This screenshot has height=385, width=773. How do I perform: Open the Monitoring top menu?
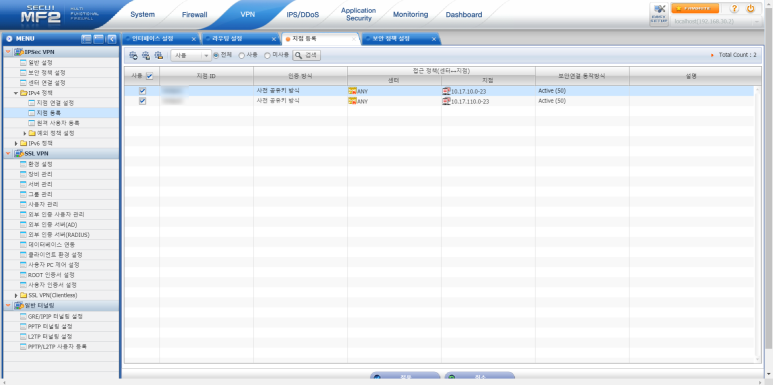click(410, 15)
